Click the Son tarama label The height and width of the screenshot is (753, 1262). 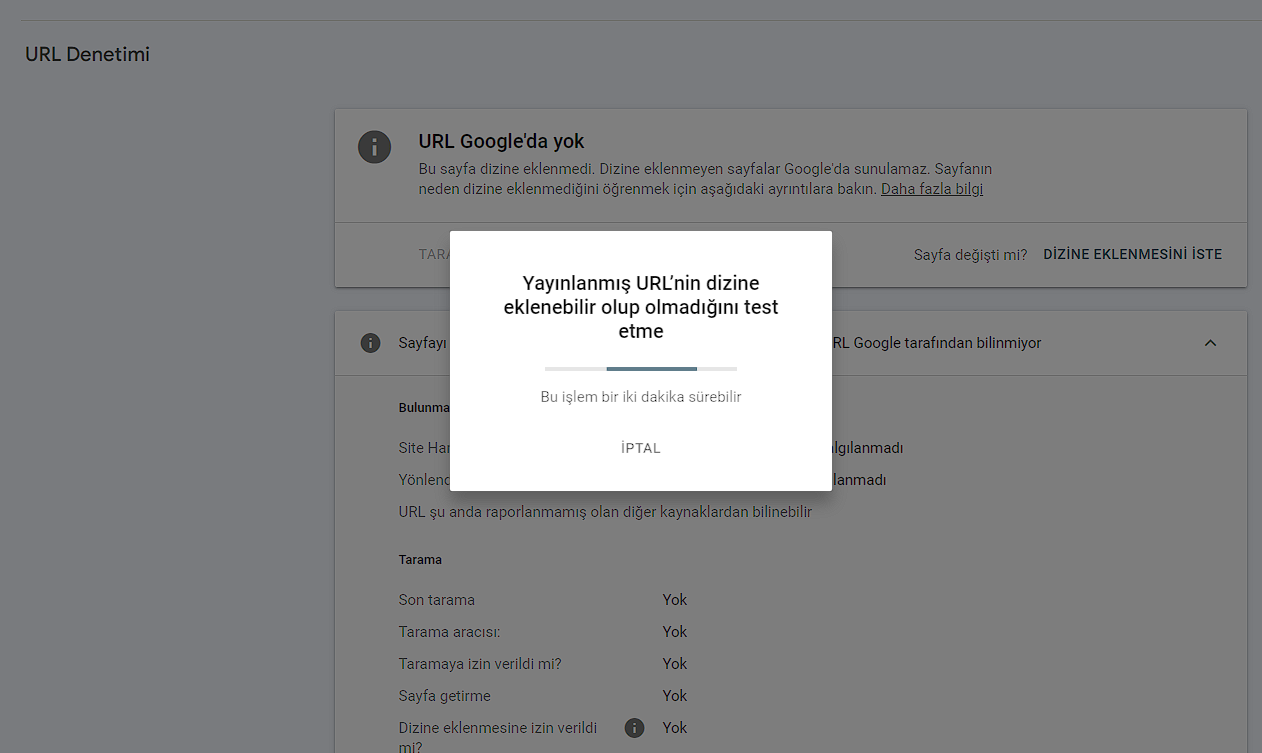(436, 600)
